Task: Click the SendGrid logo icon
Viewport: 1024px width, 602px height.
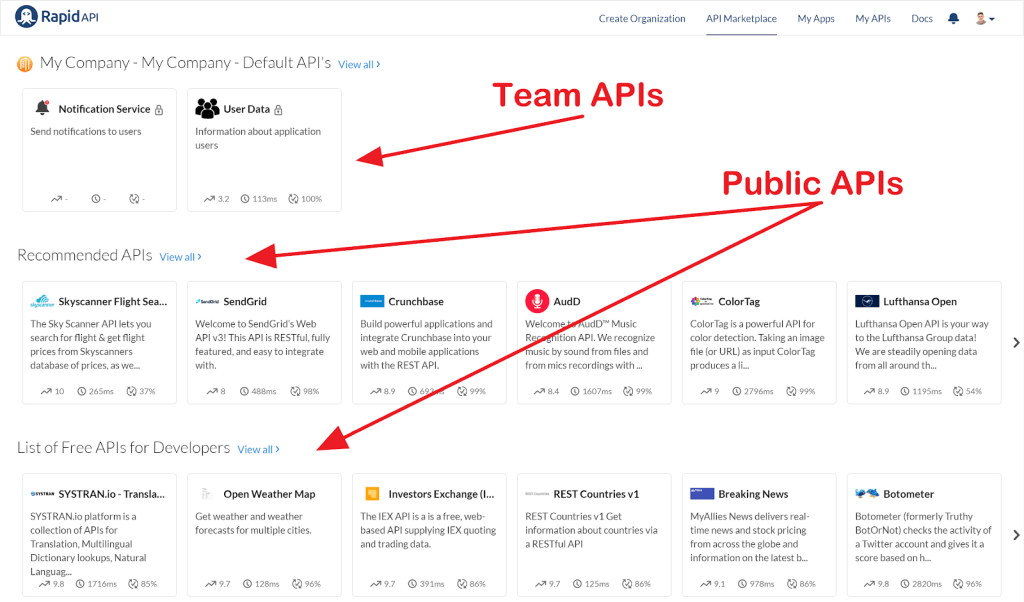Action: 207,302
